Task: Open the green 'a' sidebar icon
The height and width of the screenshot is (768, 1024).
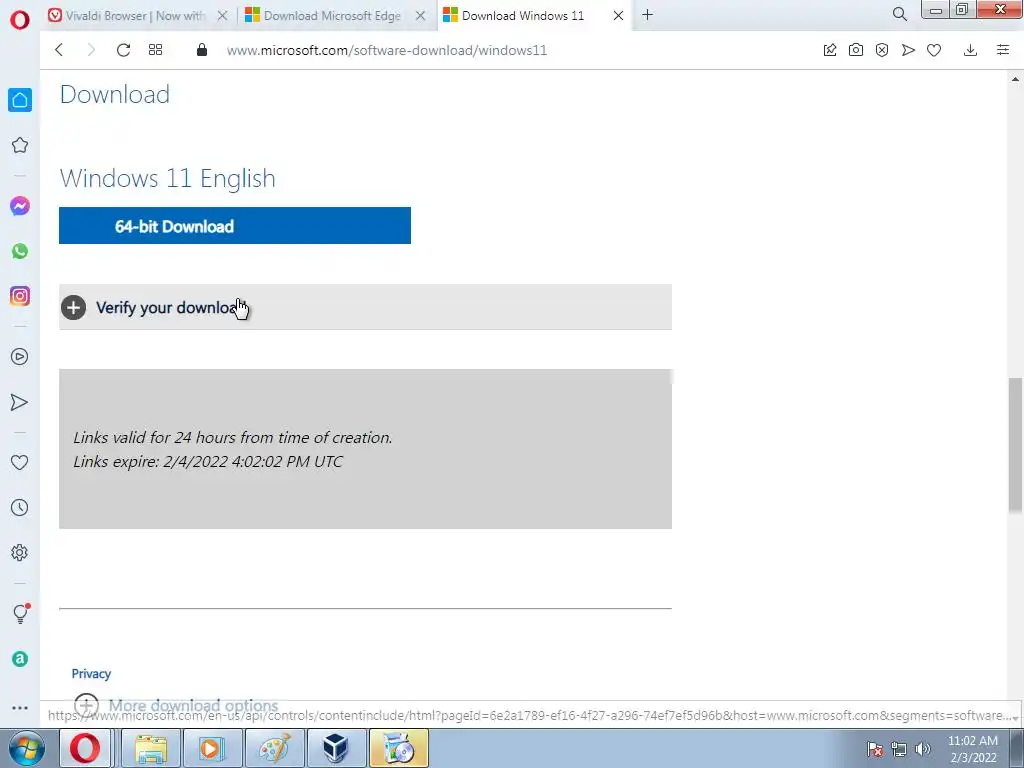Action: (x=20, y=659)
